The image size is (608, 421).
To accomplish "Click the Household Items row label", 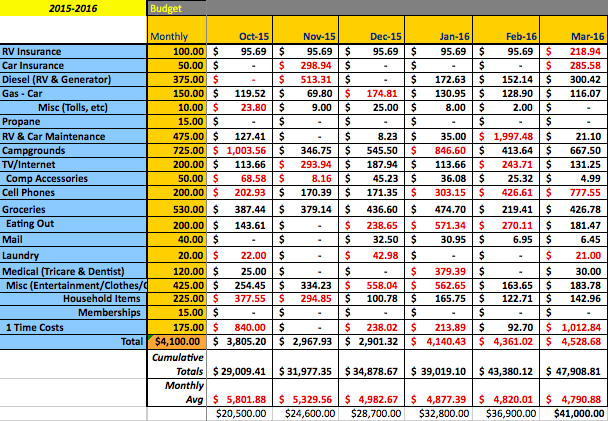I will [x=73, y=299].
